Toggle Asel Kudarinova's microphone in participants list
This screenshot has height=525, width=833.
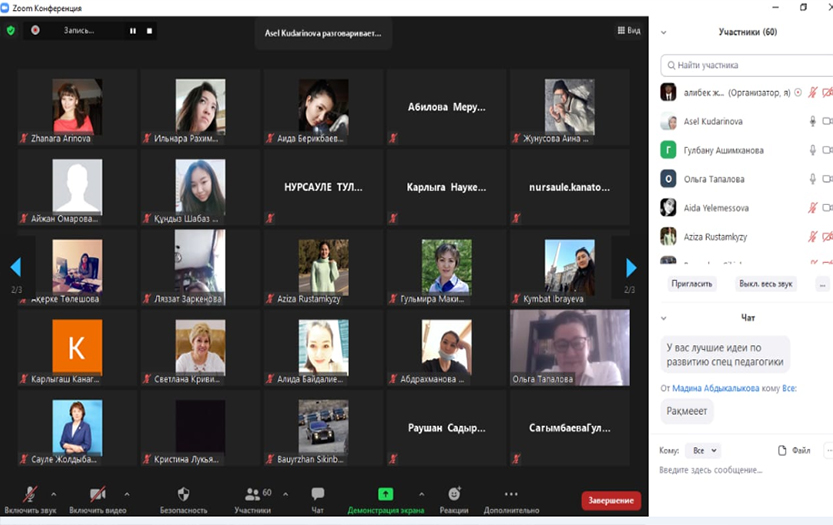click(x=812, y=121)
